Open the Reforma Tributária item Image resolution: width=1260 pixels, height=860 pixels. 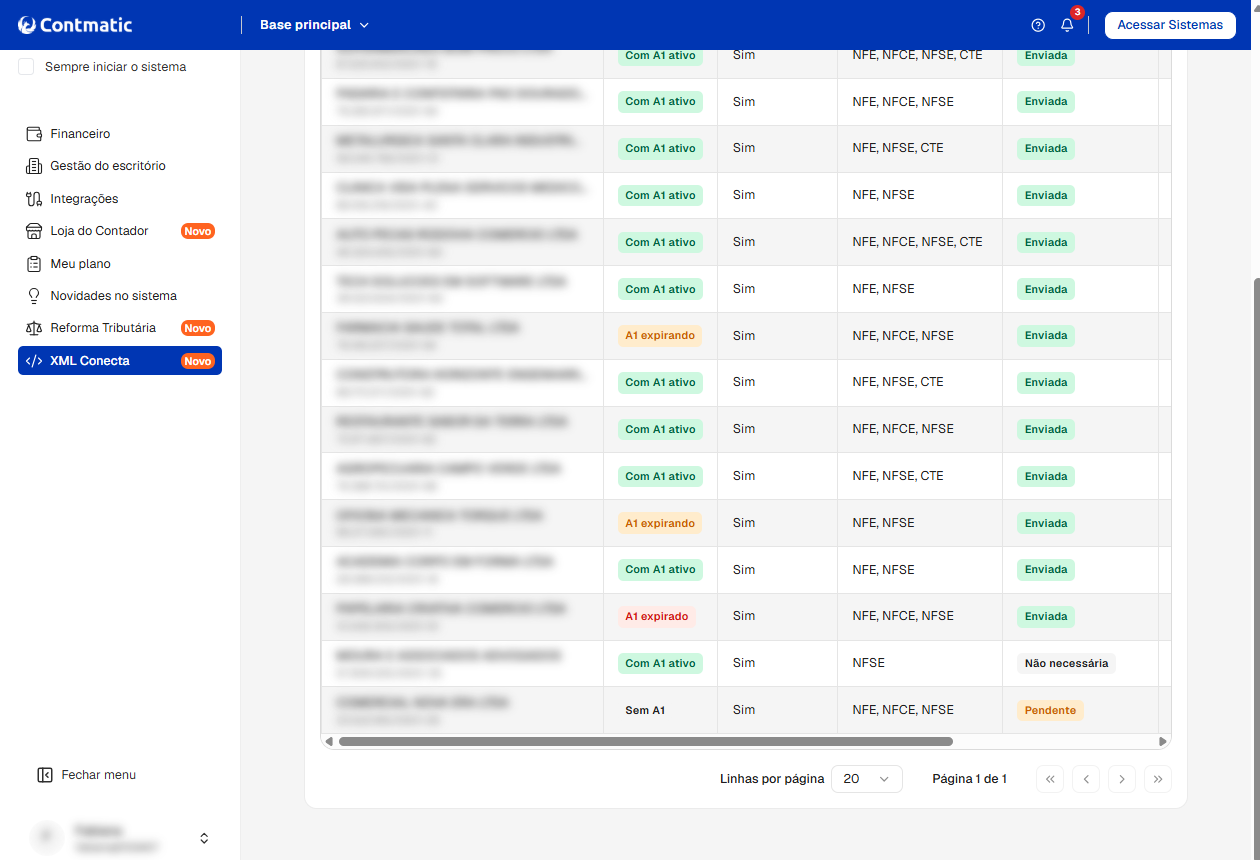point(120,328)
